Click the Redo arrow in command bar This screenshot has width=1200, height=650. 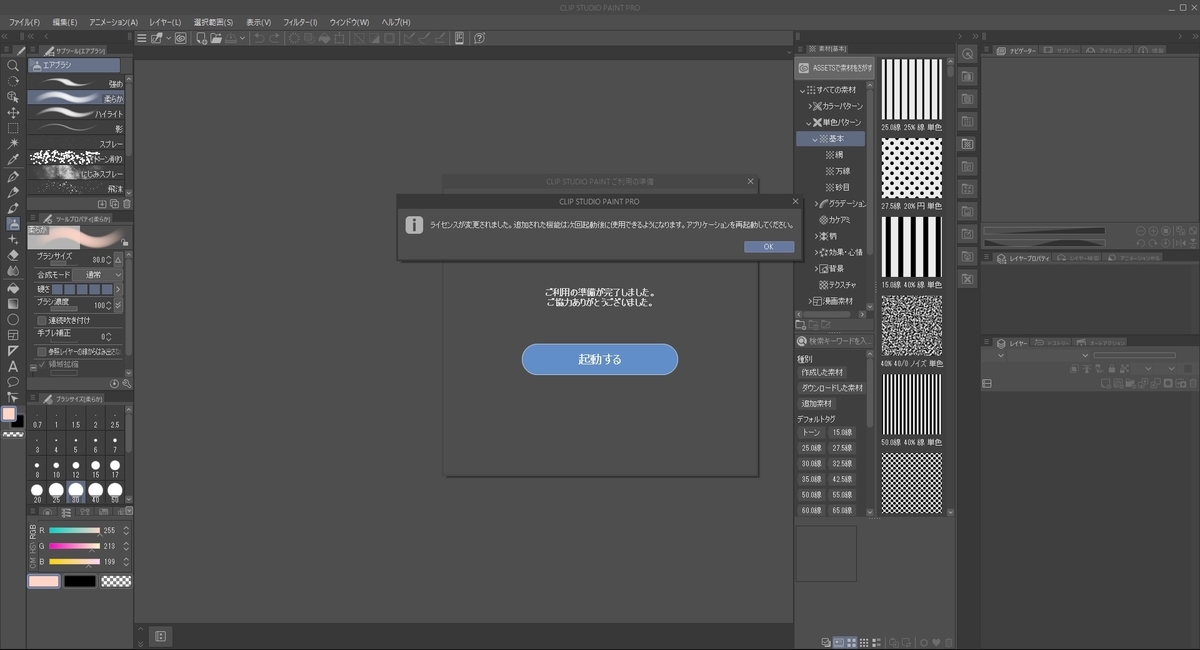pos(275,38)
